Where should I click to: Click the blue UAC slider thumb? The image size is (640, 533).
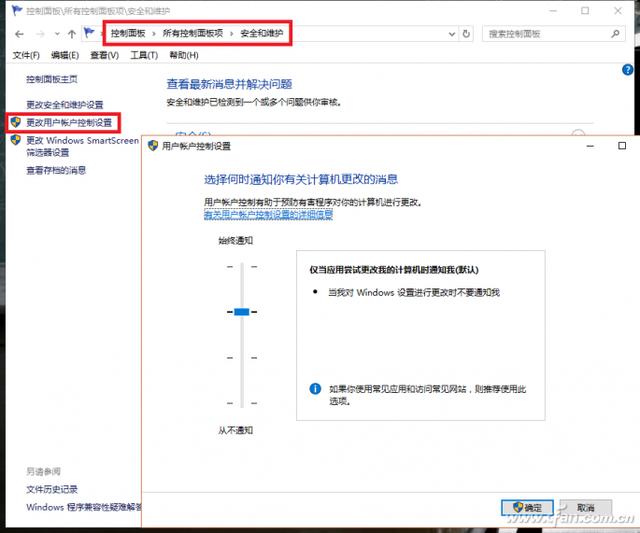coord(242,312)
